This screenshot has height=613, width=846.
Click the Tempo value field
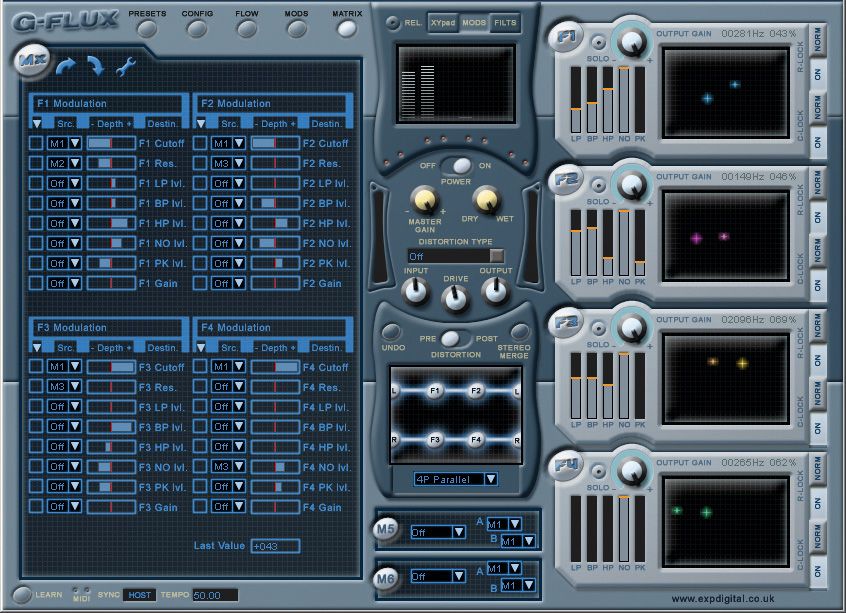tap(215, 595)
